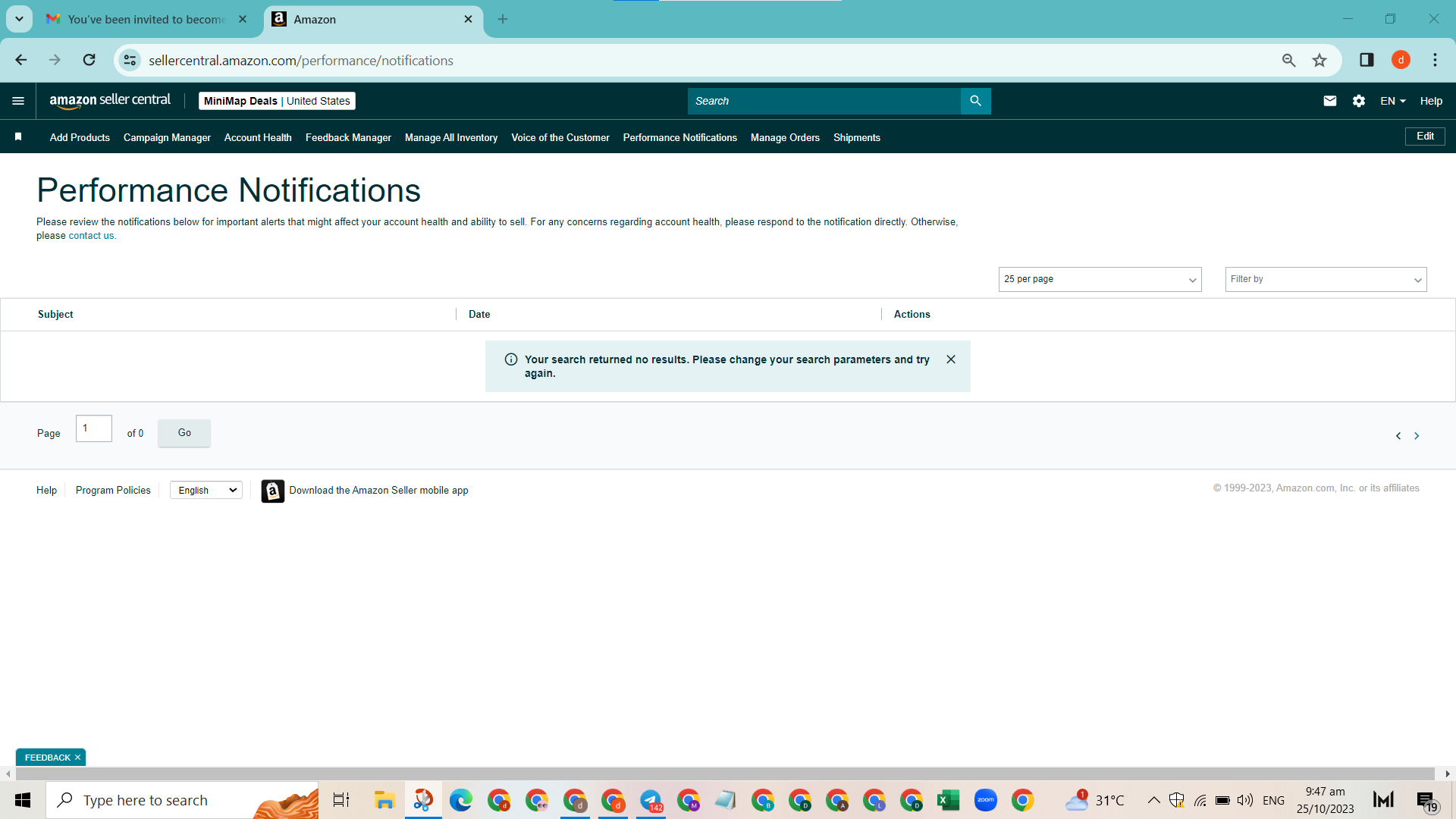The width and height of the screenshot is (1456, 819).
Task: Click the search magnifier button
Action: tap(975, 101)
